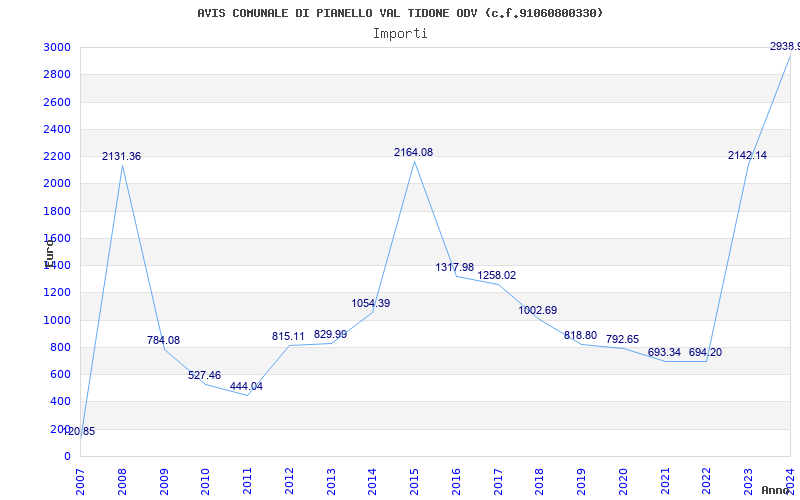
Task: Select the 815.11 data label
Action: pos(288,337)
